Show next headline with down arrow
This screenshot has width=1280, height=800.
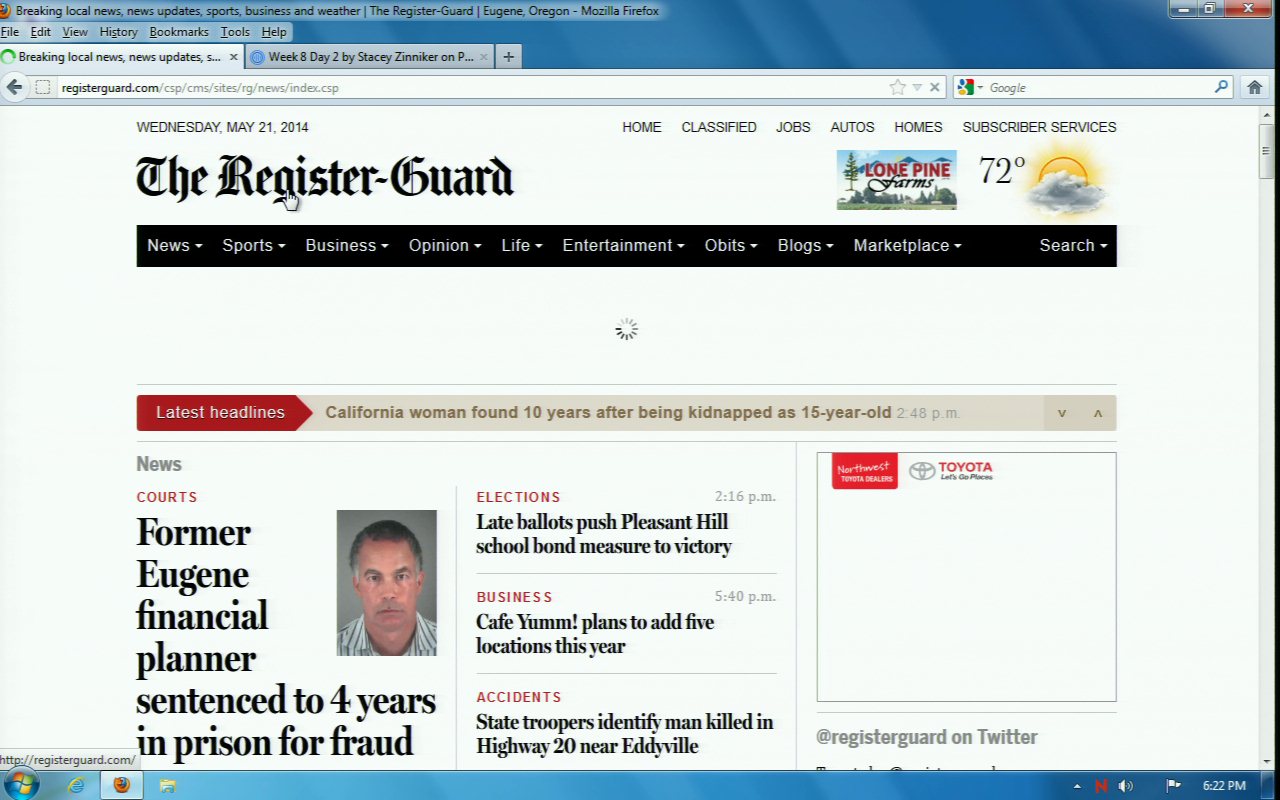pos(1062,413)
